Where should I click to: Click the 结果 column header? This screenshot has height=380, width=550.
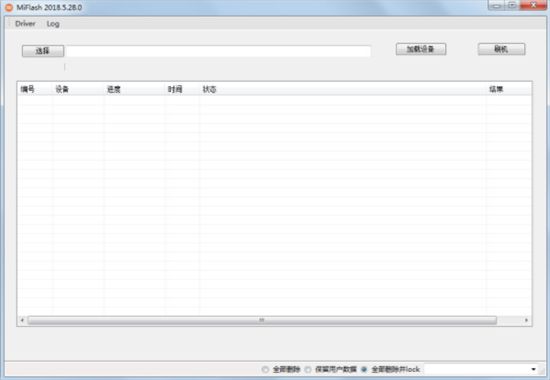pos(509,89)
